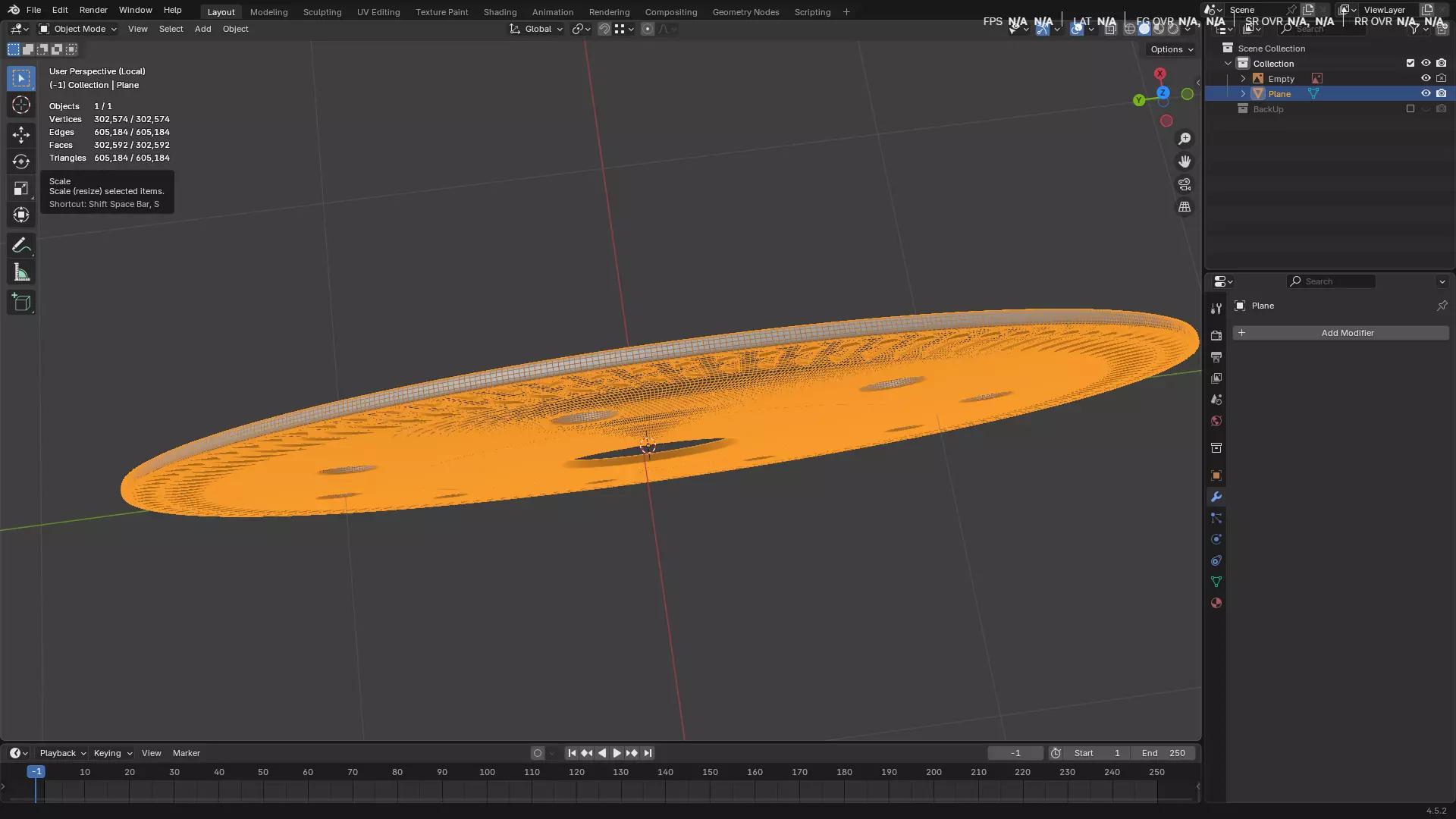The image size is (1456, 819).
Task: Open Global transform orientation dropdown
Action: pyautogui.click(x=536, y=29)
